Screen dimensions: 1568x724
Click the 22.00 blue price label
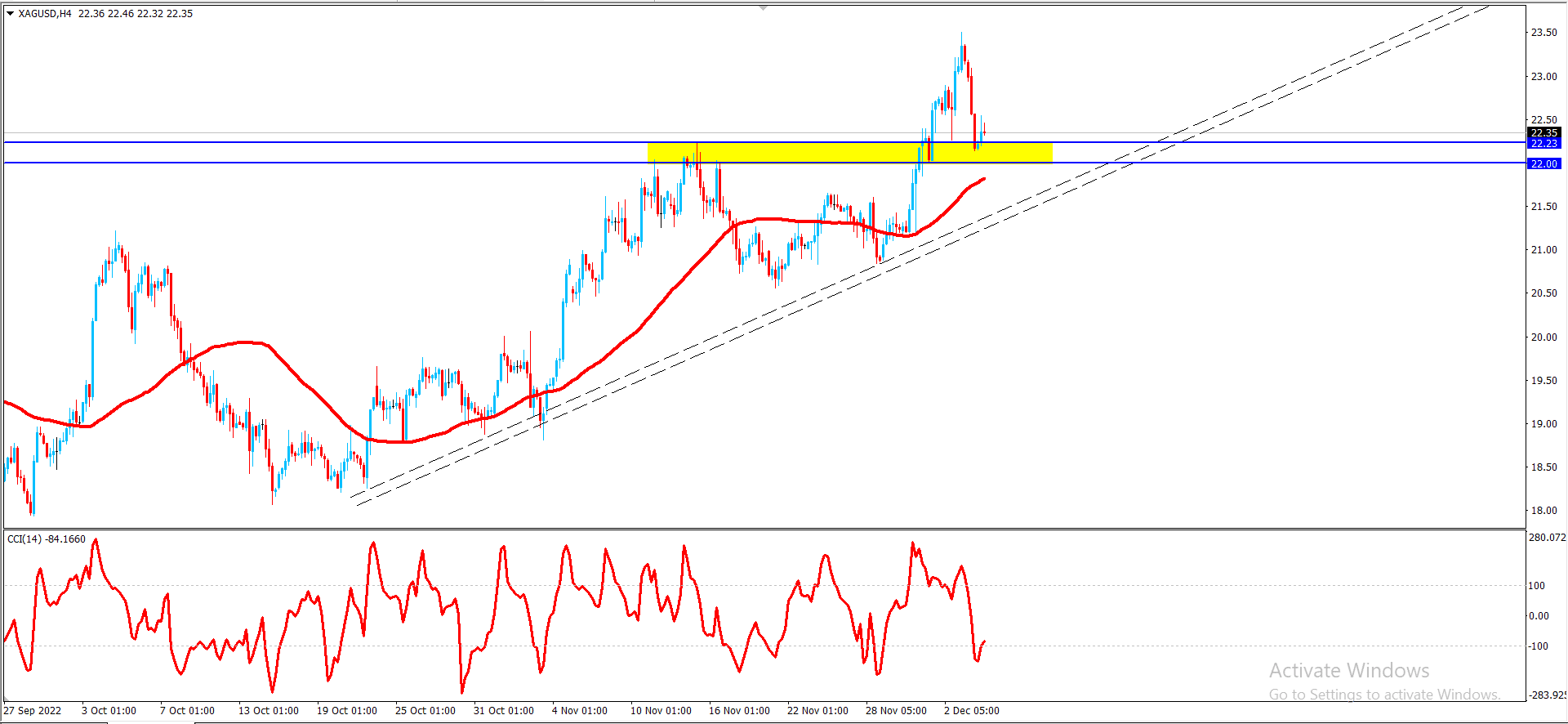pos(1543,163)
